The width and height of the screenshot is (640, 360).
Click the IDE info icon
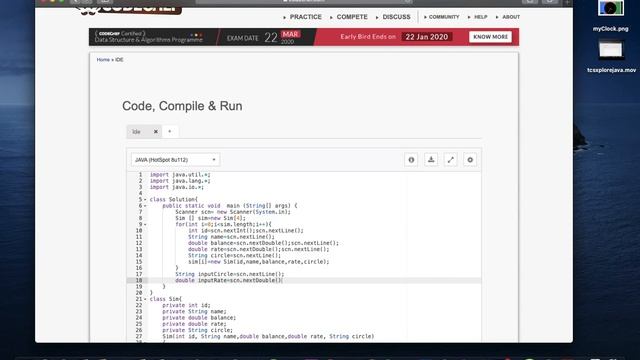(411, 160)
